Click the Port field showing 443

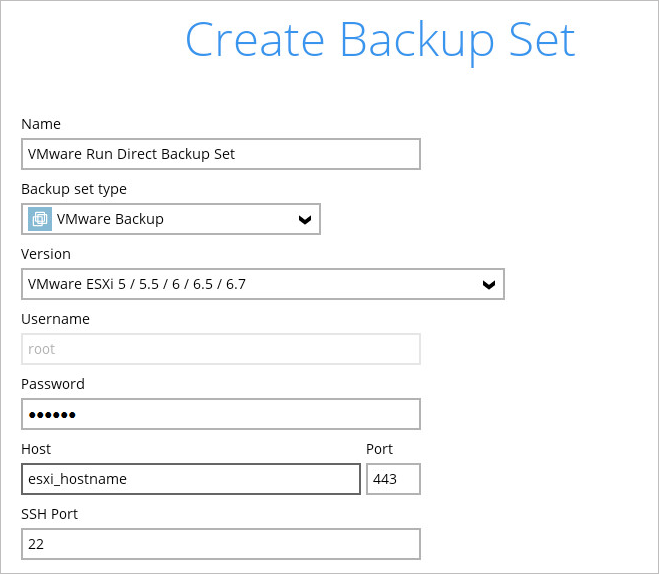pos(392,479)
